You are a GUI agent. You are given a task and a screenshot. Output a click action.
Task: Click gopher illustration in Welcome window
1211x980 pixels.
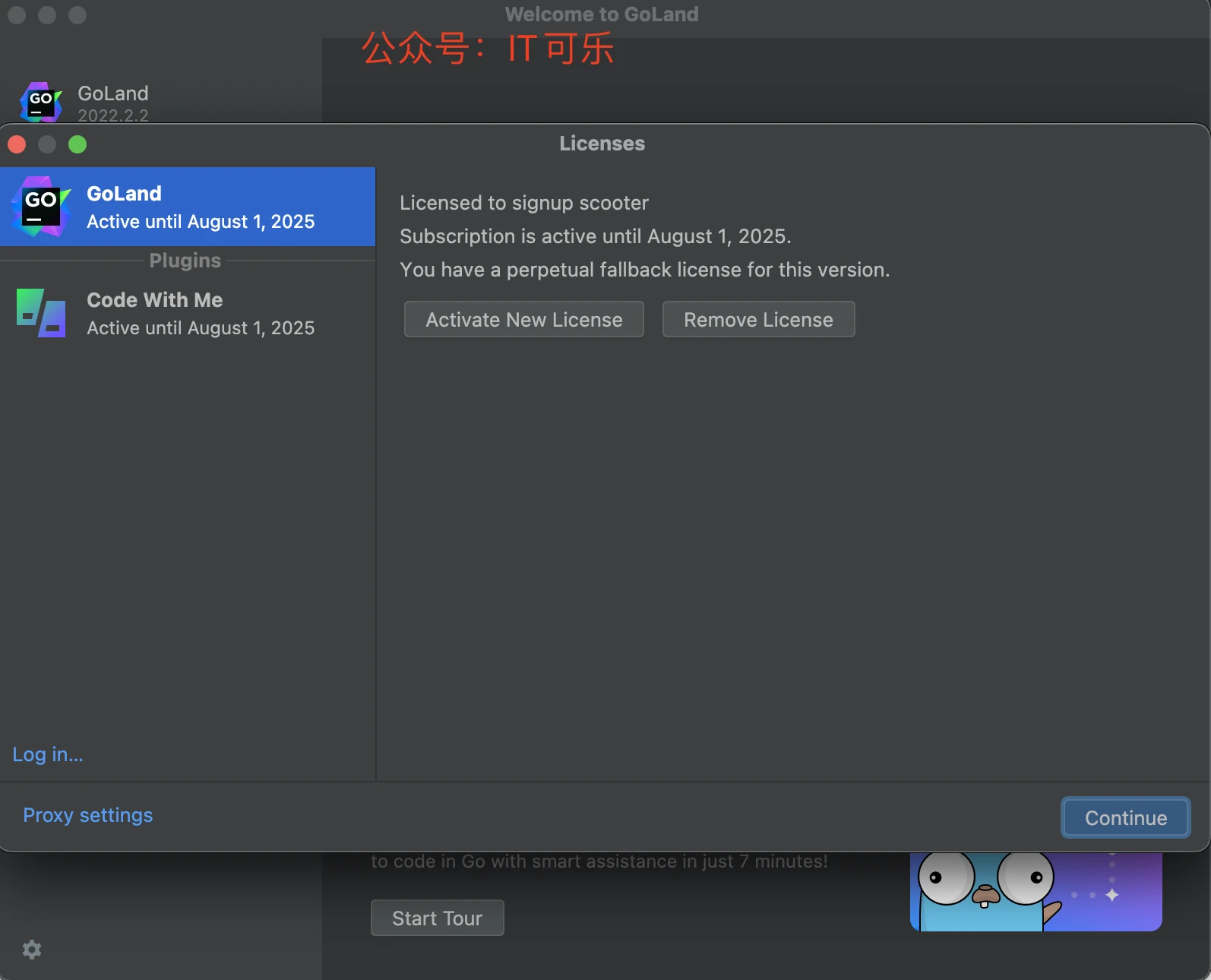[1036, 891]
